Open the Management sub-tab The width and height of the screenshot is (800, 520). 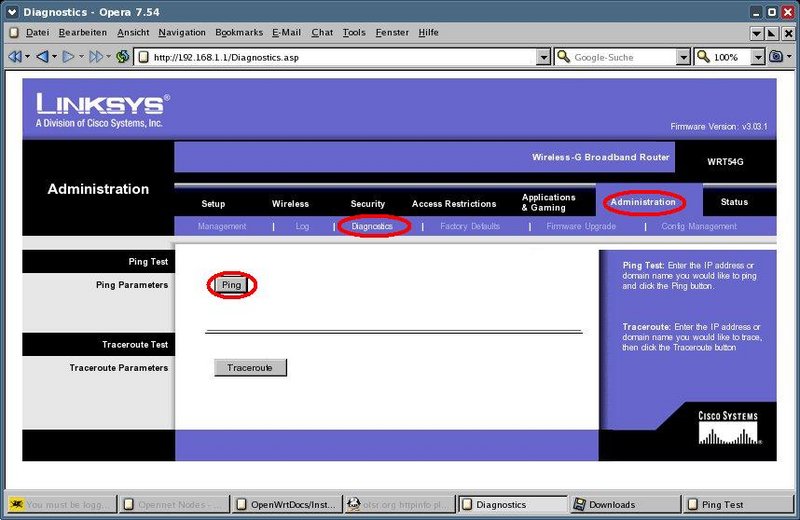click(222, 226)
